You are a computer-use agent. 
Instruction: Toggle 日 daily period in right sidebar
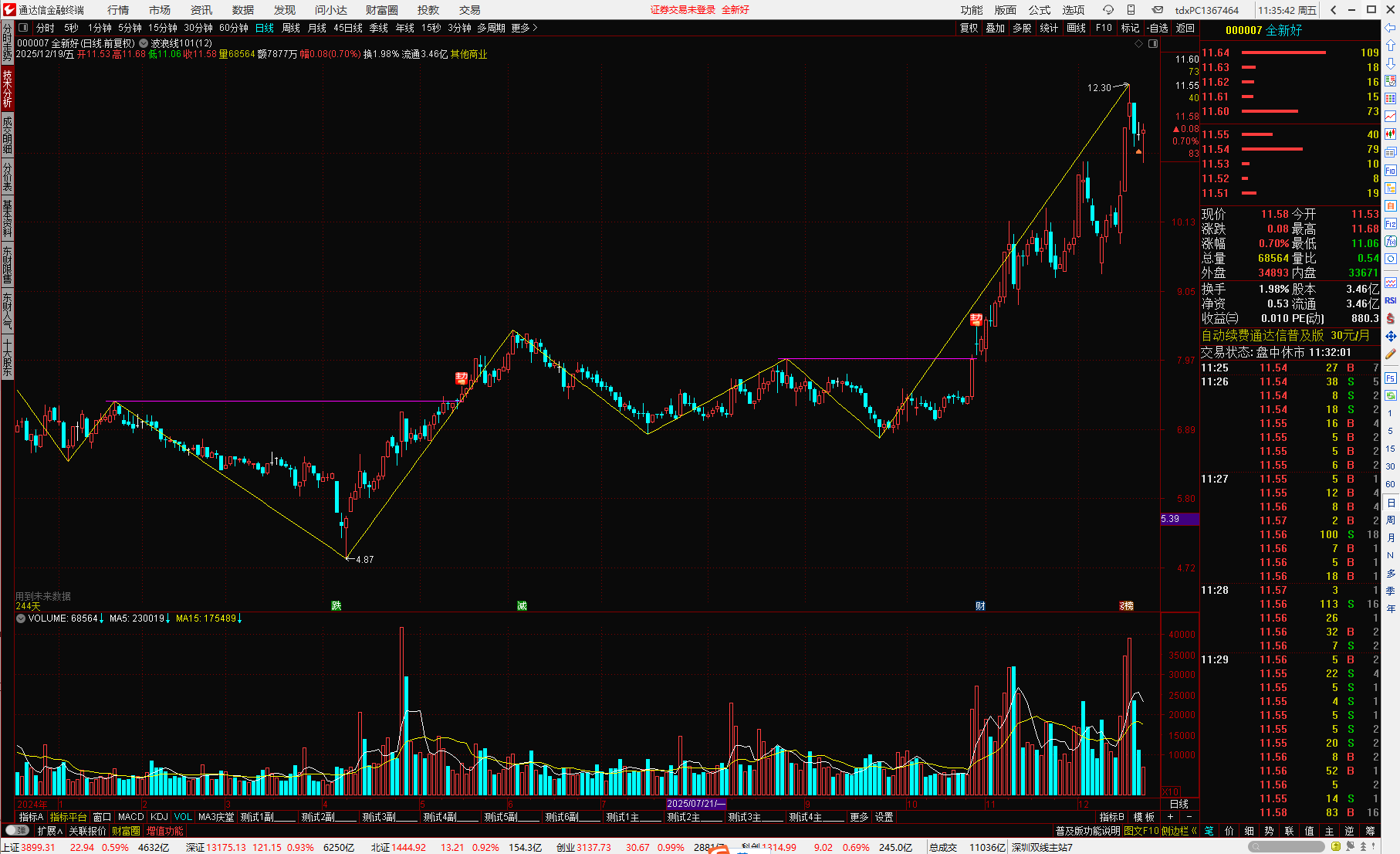tap(1391, 503)
